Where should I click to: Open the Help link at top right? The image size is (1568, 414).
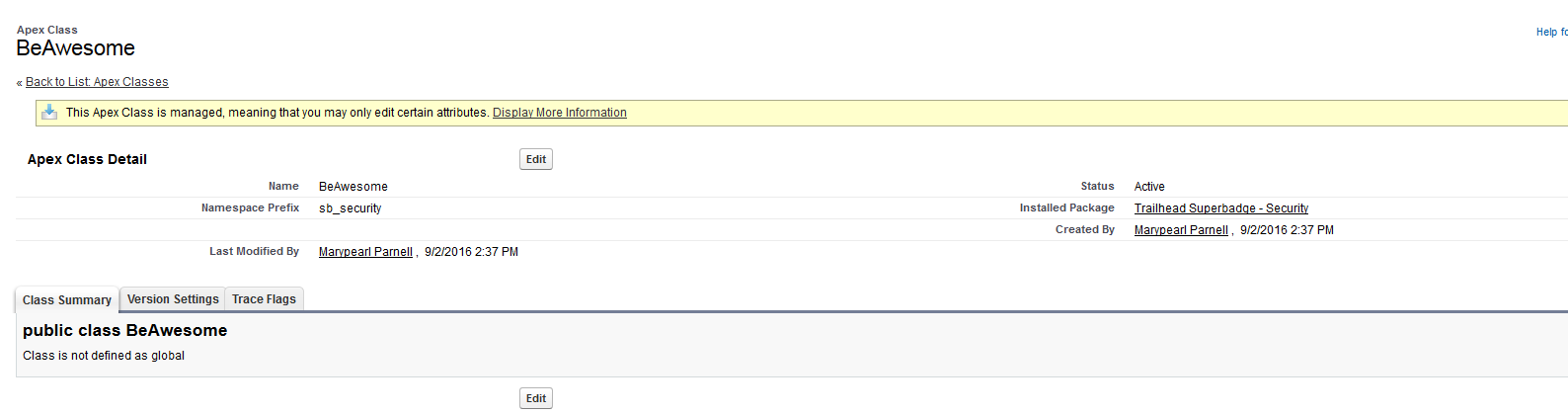pos(1550,33)
